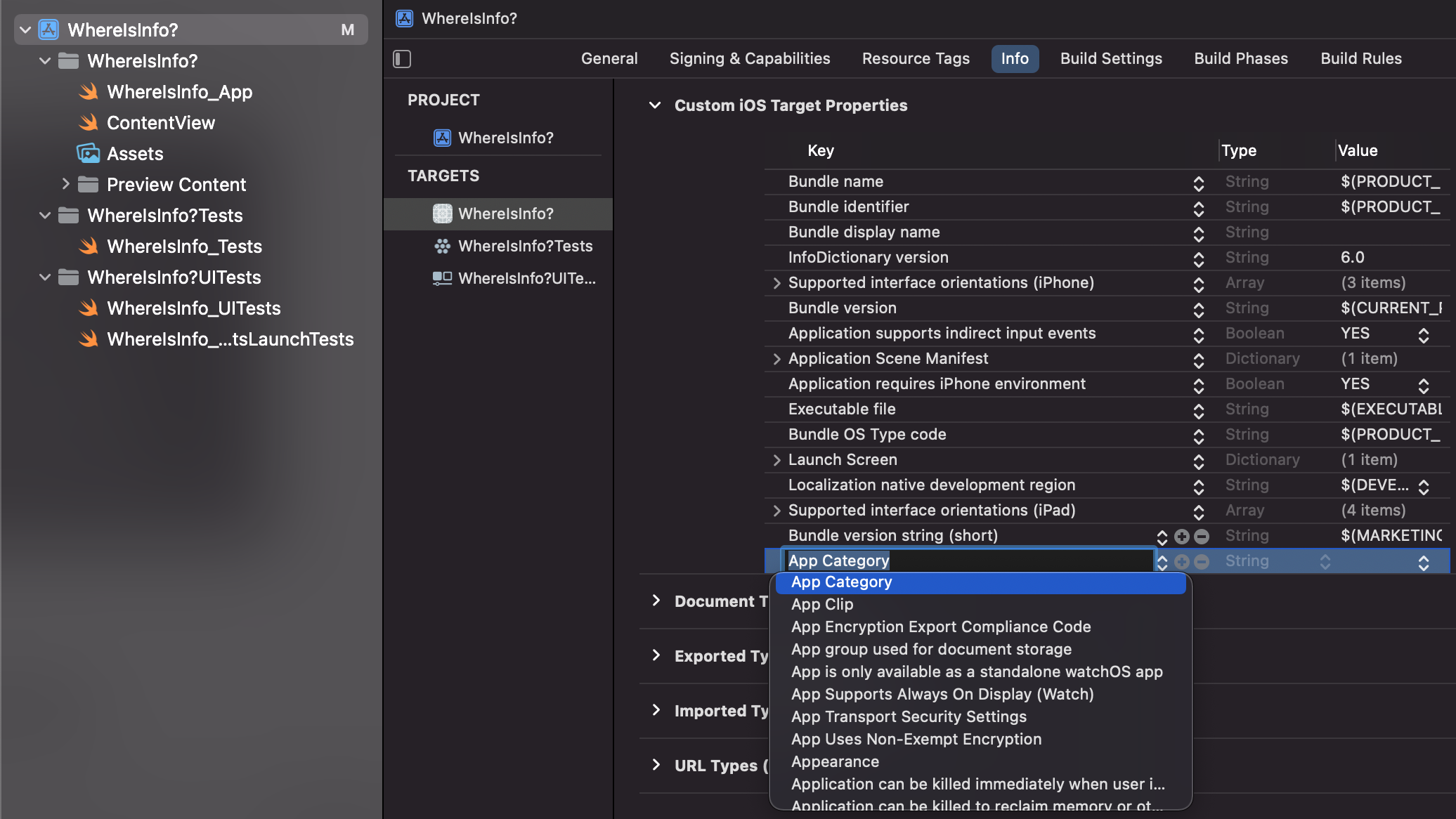Open key stepper for Executable file row

1199,412
